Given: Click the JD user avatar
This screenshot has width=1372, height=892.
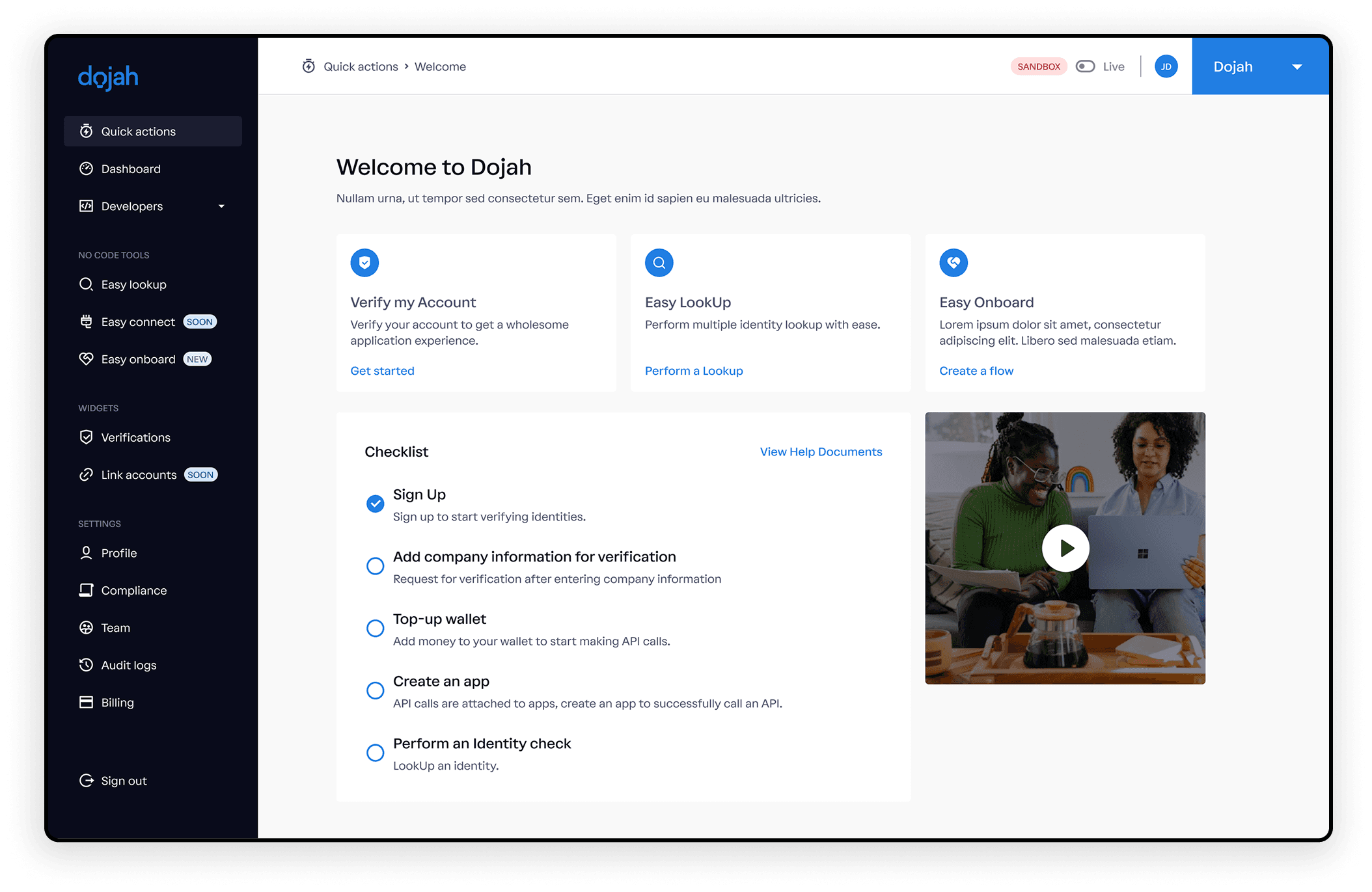Looking at the screenshot, I should coord(1166,66).
